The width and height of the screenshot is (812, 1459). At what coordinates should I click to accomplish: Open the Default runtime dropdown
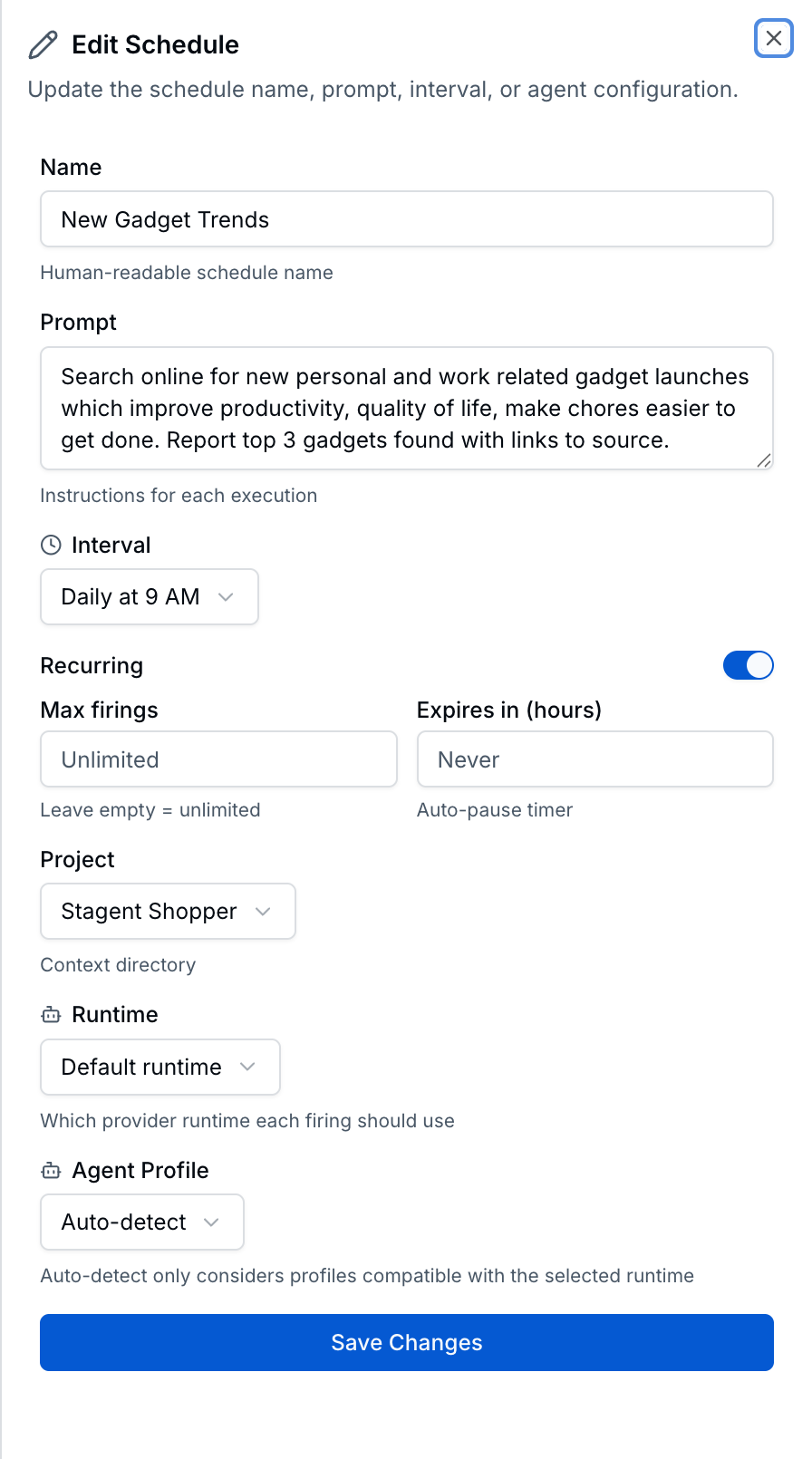point(159,1067)
